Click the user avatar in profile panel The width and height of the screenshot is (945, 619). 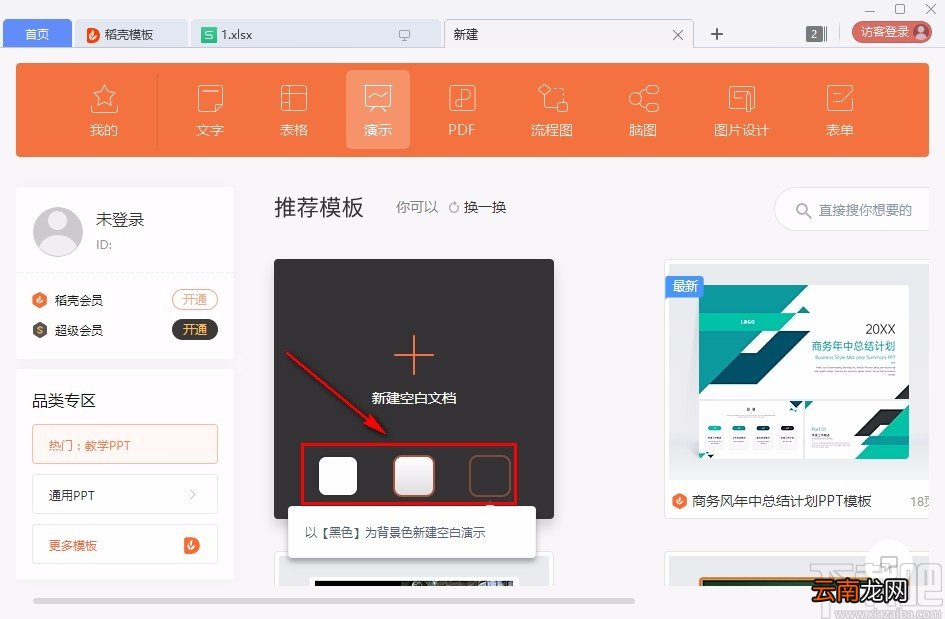[x=57, y=231]
